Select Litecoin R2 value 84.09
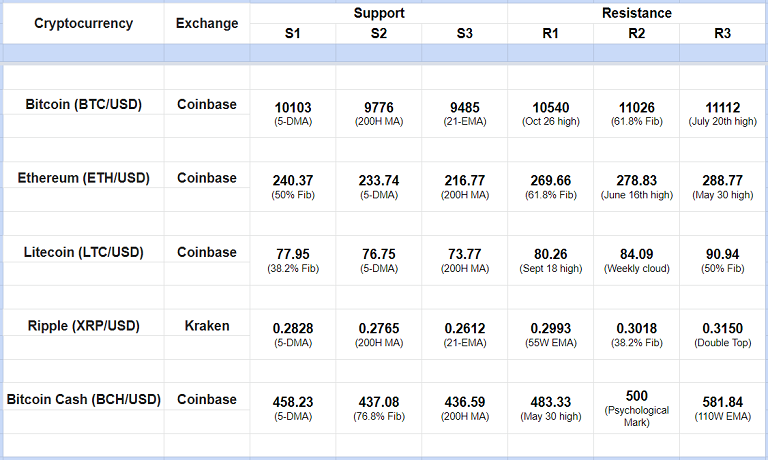768x460 pixels. click(x=637, y=255)
